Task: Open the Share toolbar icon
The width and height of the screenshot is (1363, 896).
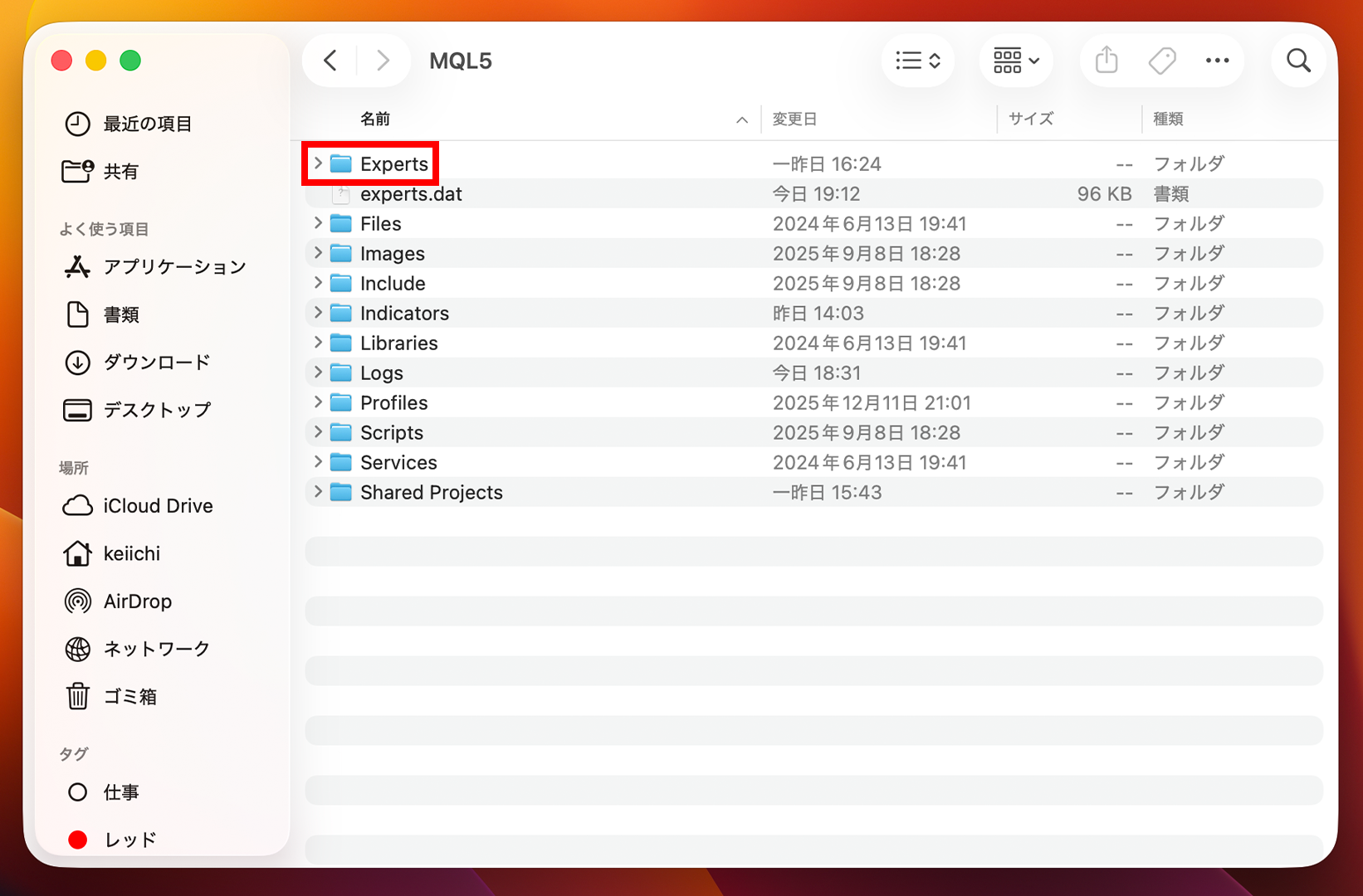Action: point(1106,61)
